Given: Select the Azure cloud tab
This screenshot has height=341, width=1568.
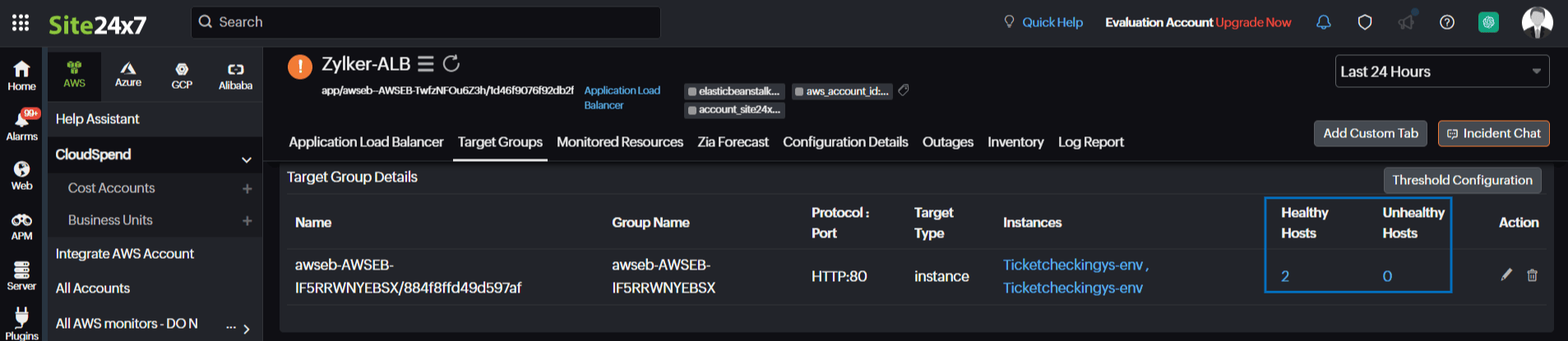Looking at the screenshot, I should 128,74.
